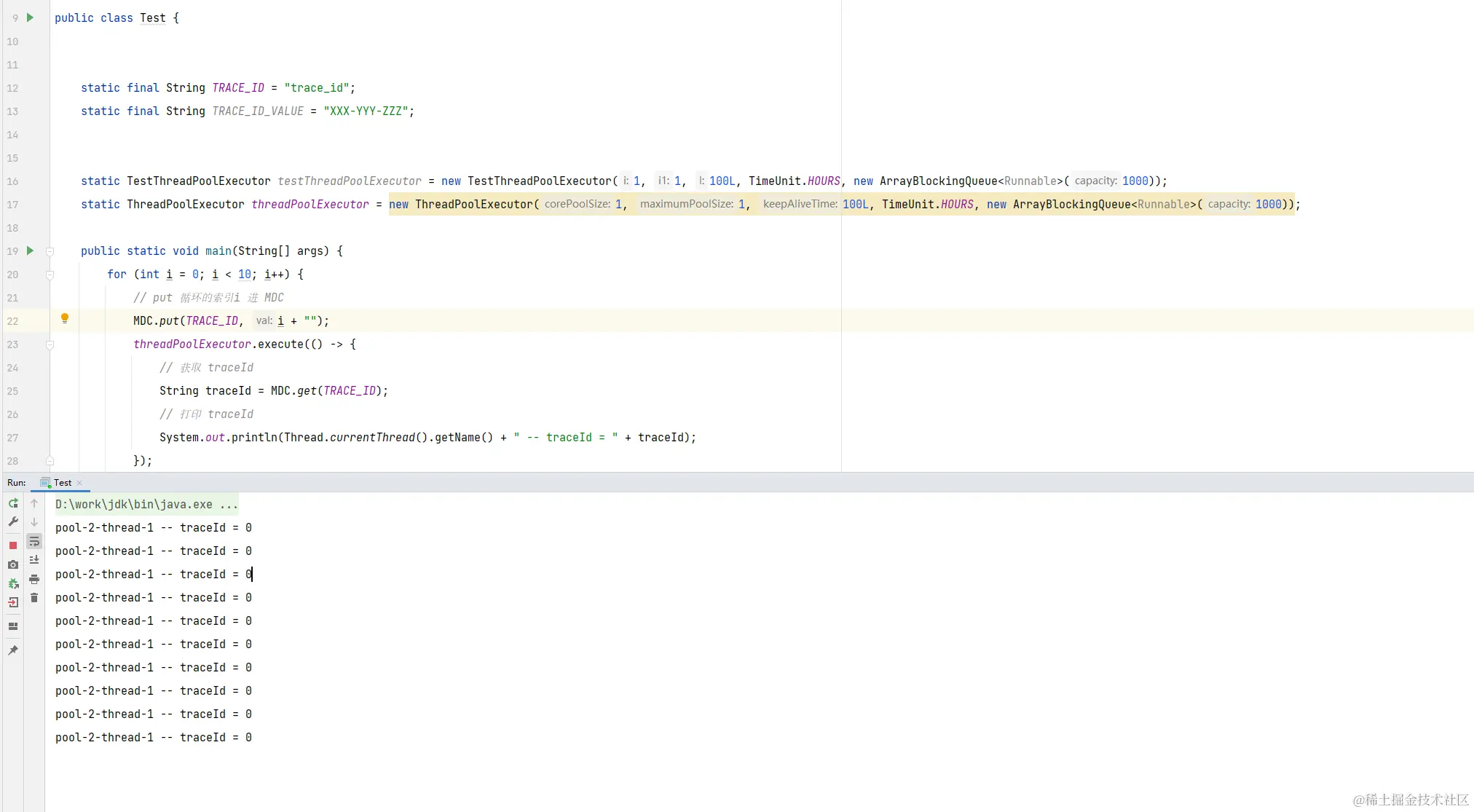
Task: Print the console output
Action: pos(34,580)
